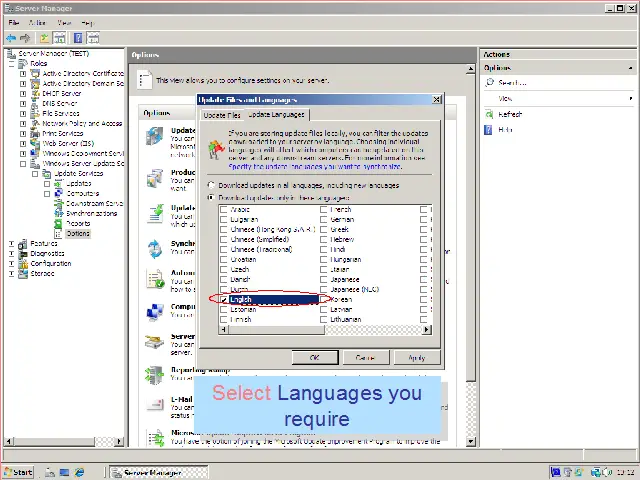Collapse the Update Services tree node
The height and width of the screenshot is (480, 640).
click(x=34, y=173)
